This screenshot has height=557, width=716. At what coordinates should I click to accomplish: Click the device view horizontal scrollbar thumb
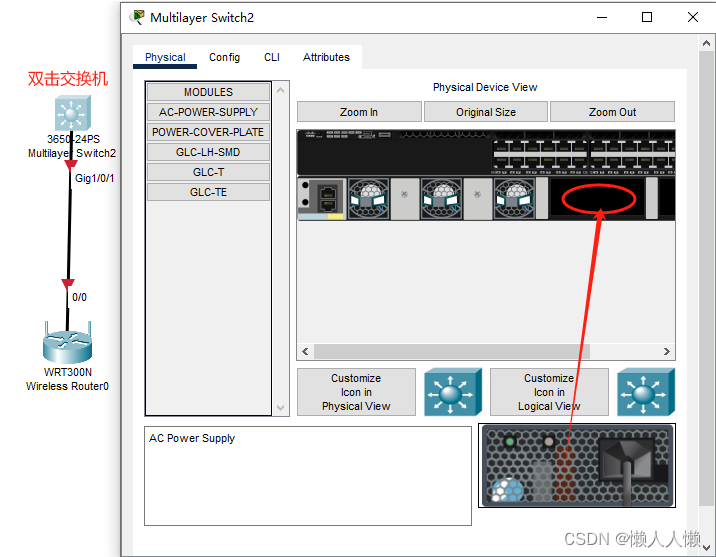click(452, 352)
